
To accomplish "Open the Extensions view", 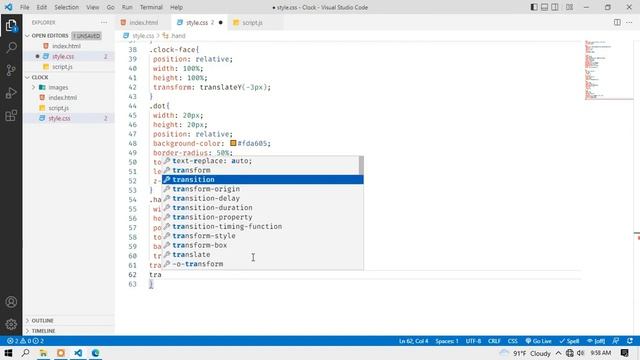I will (x=11, y=116).
